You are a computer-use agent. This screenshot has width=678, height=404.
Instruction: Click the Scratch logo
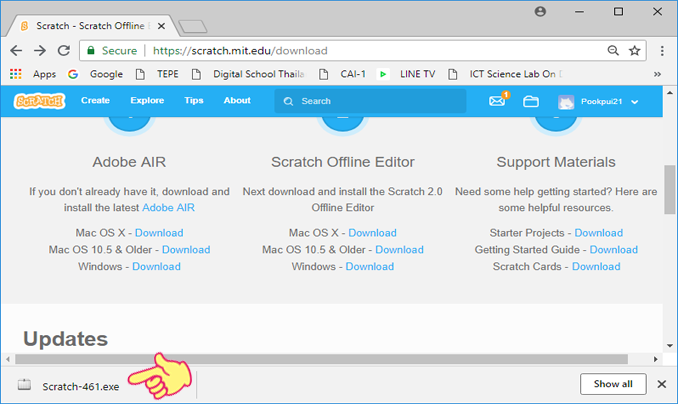(39, 101)
